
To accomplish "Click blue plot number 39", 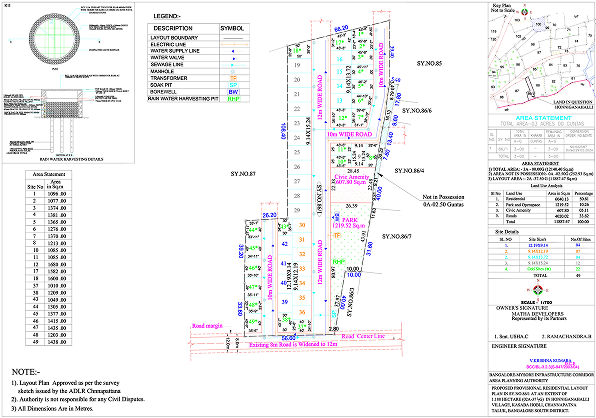I will pyautogui.click(x=284, y=302).
